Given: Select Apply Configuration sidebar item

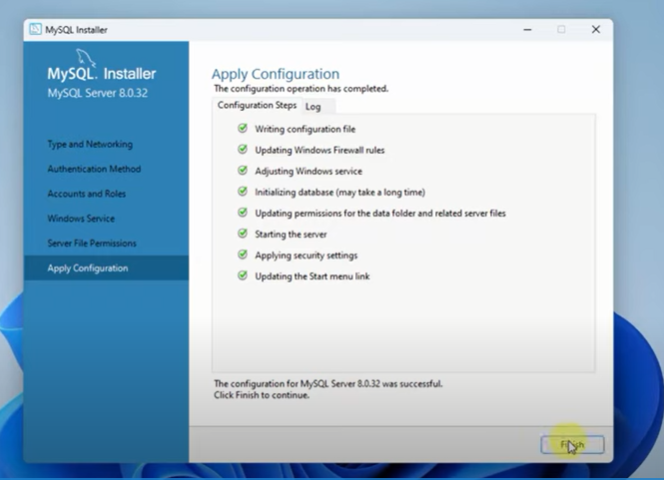Looking at the screenshot, I should (x=106, y=268).
